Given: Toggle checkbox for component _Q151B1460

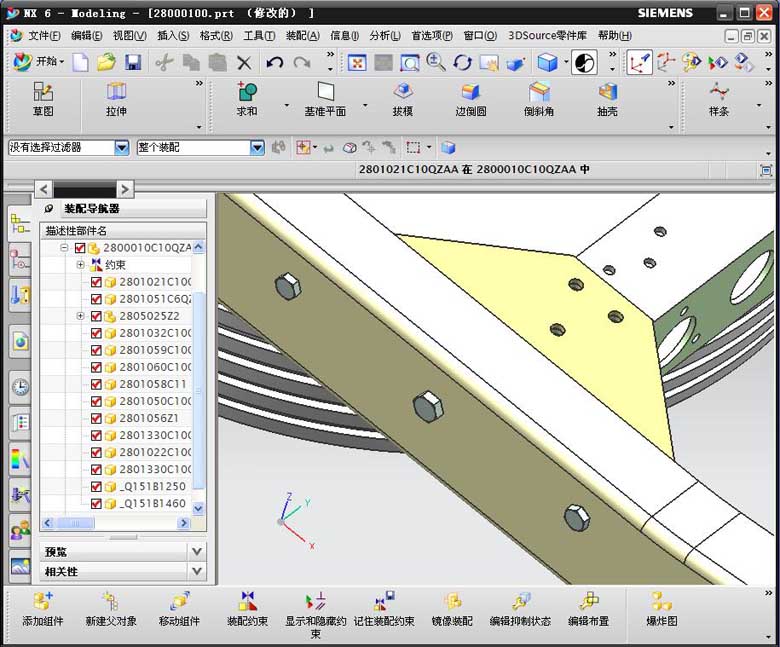Looking at the screenshot, I should pyautogui.click(x=96, y=503).
